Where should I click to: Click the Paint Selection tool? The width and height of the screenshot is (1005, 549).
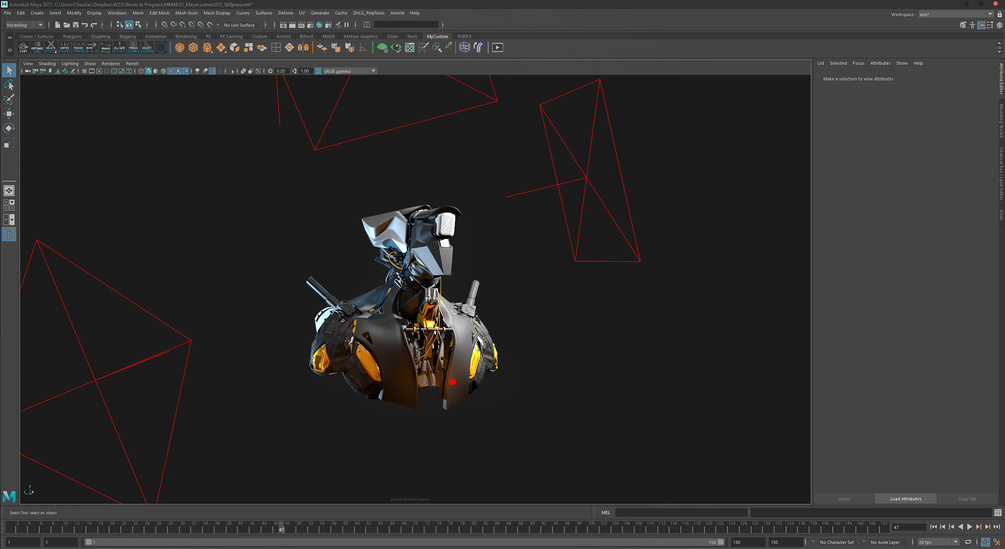click(x=9, y=99)
